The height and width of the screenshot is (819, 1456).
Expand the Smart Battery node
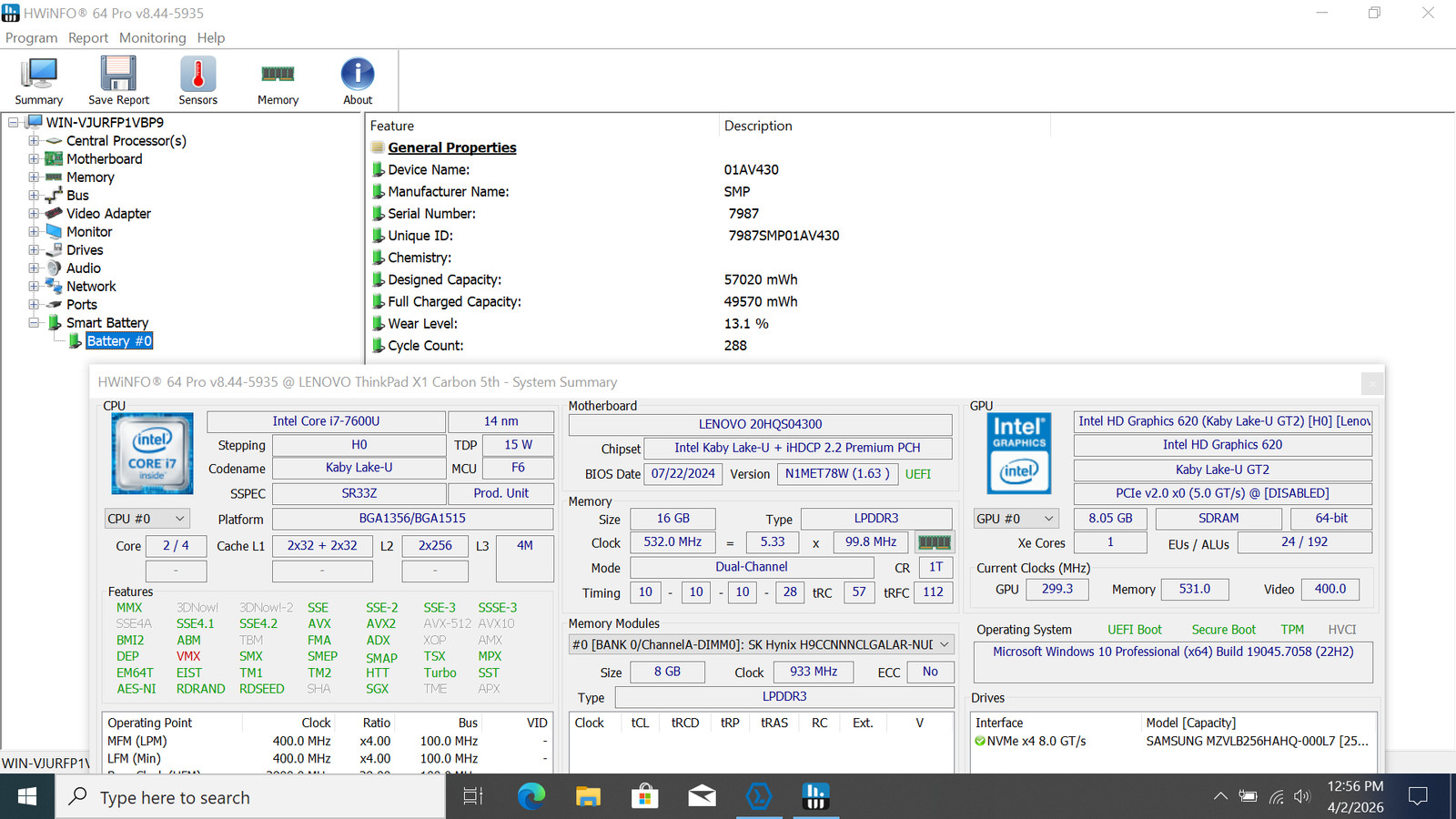click(33, 322)
